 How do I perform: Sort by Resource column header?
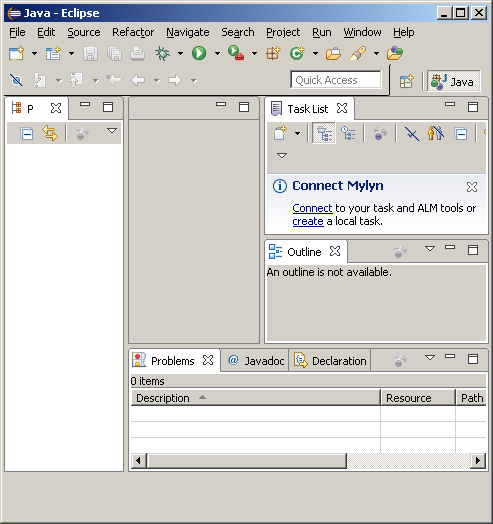418,398
